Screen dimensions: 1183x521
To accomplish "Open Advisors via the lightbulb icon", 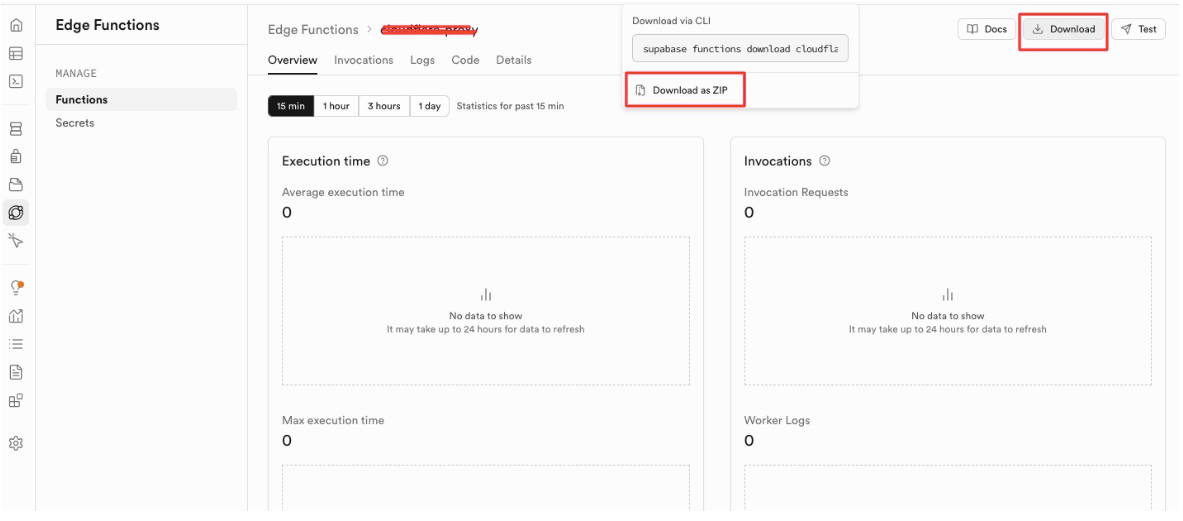I will [16, 288].
